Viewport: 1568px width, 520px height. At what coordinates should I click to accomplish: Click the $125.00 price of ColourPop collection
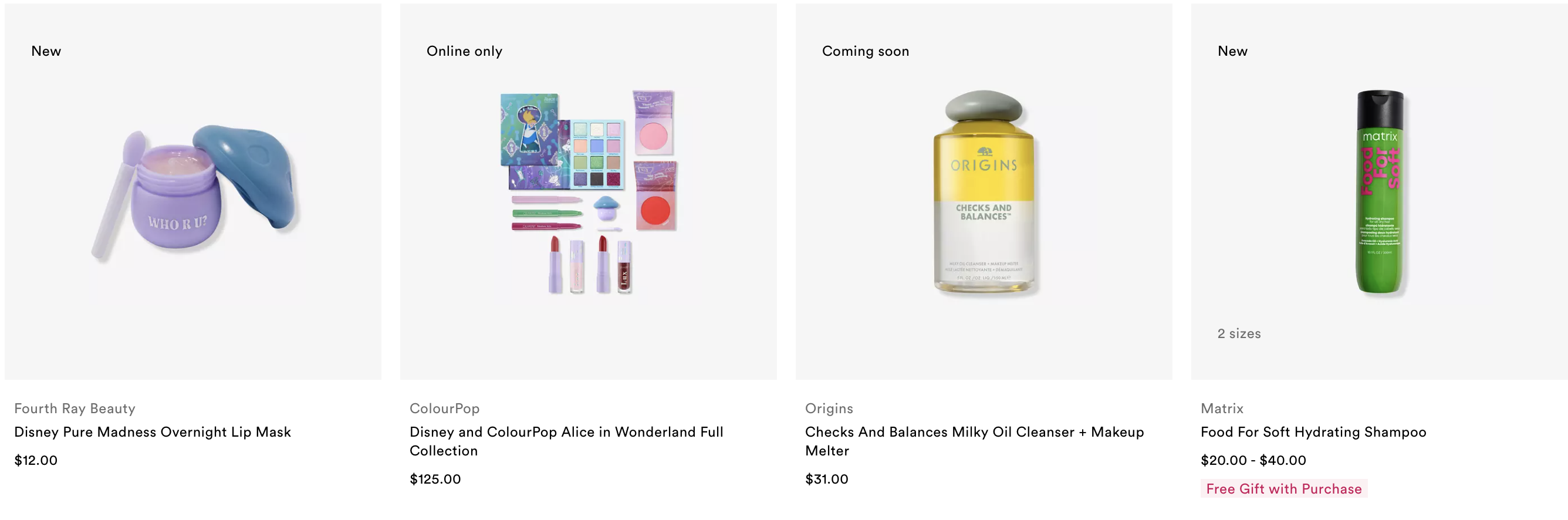(435, 478)
